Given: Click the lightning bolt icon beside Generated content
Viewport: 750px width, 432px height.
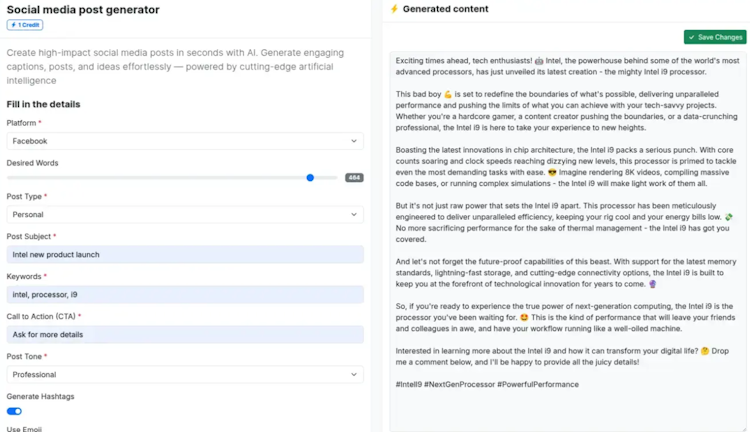Looking at the screenshot, I should [x=394, y=9].
